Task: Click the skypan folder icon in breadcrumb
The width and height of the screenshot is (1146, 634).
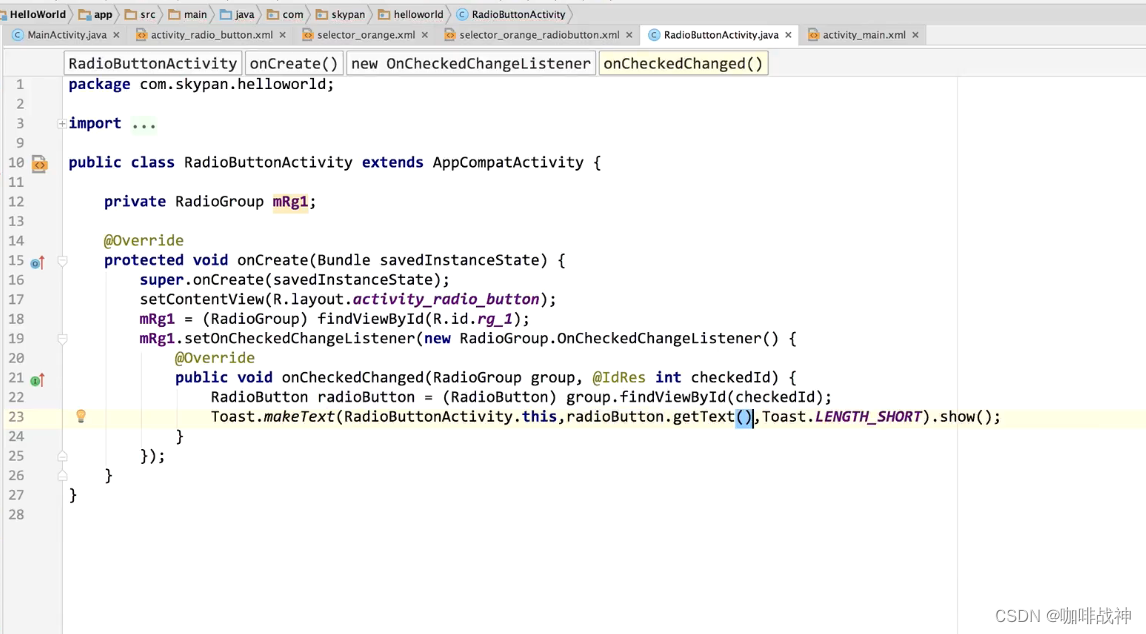Action: point(322,15)
